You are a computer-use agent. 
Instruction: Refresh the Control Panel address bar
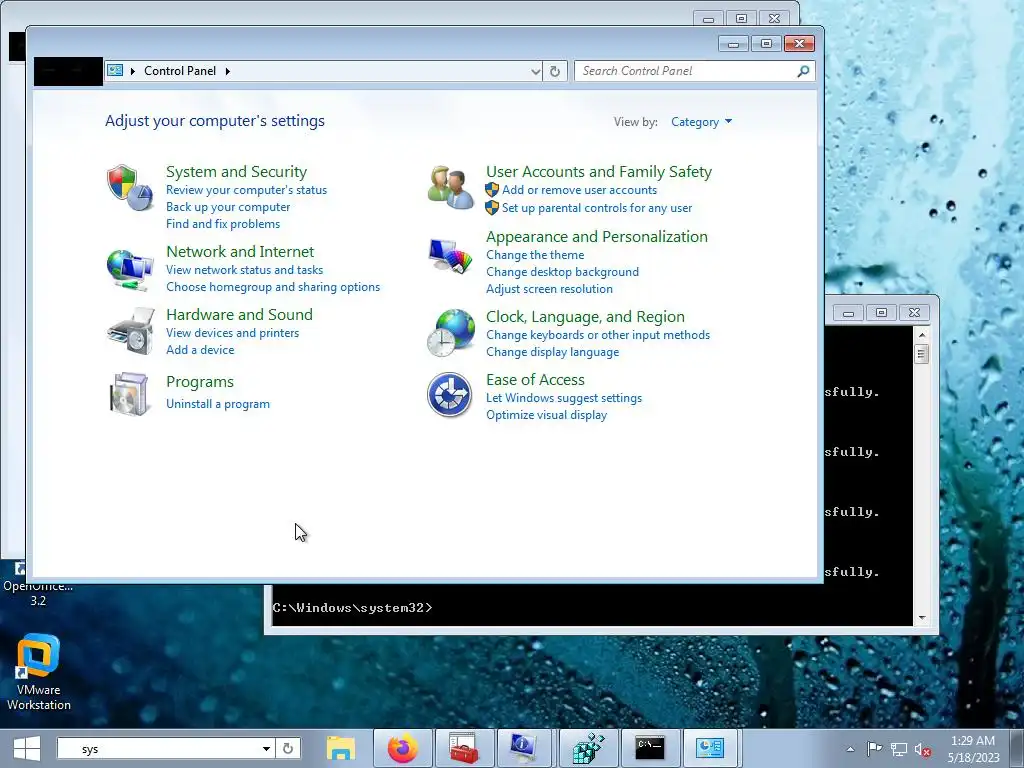(x=554, y=71)
